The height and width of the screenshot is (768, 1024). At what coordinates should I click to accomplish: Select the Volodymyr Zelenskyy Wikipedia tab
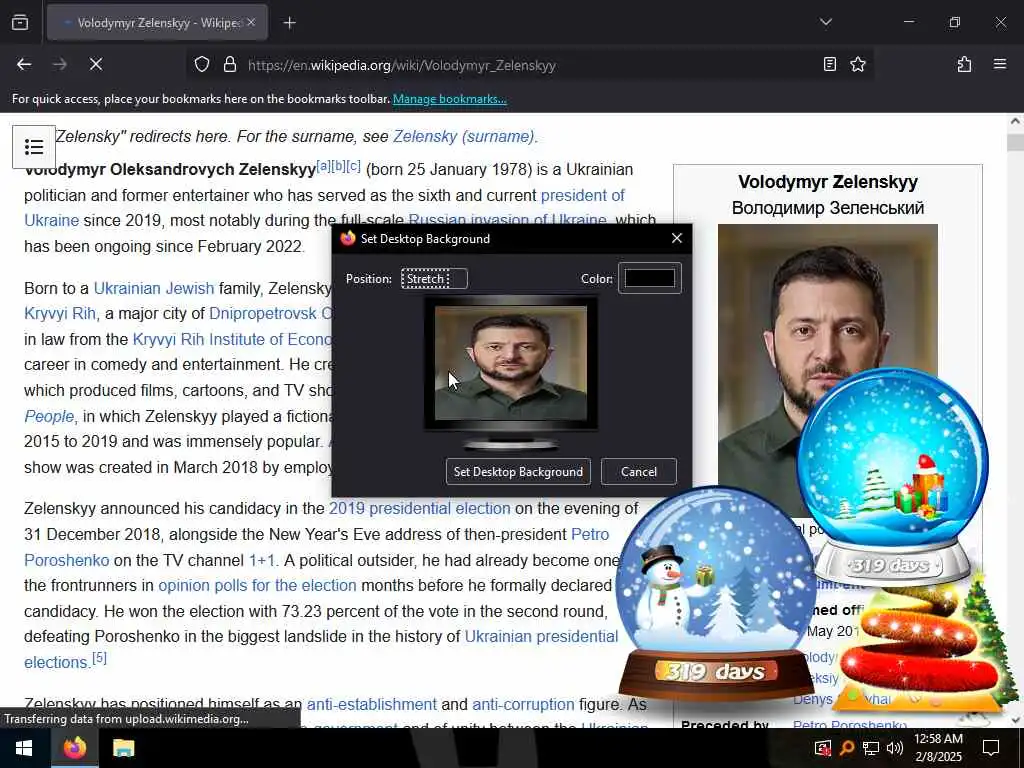pyautogui.click(x=157, y=23)
